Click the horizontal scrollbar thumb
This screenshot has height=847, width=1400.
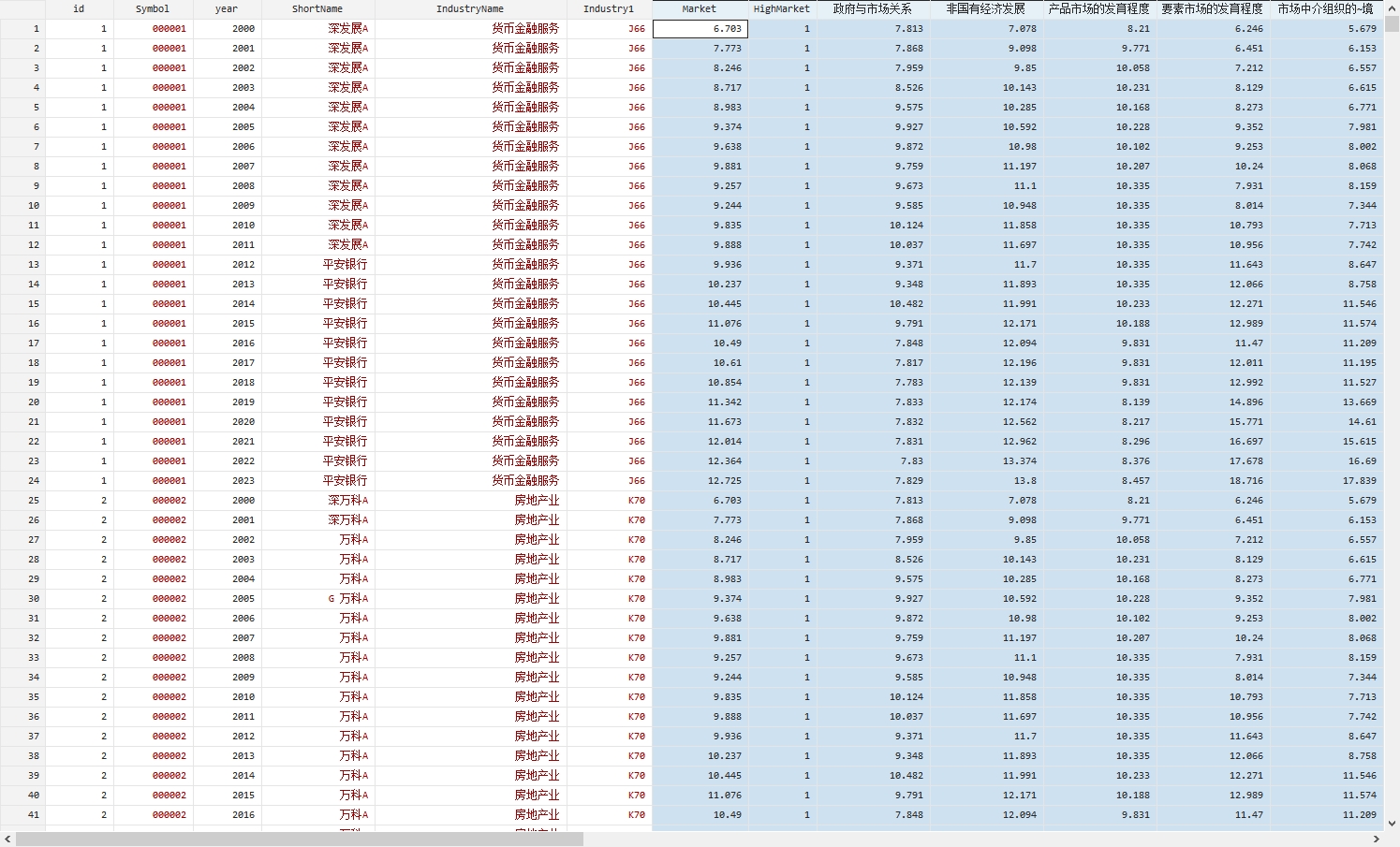click(300, 840)
